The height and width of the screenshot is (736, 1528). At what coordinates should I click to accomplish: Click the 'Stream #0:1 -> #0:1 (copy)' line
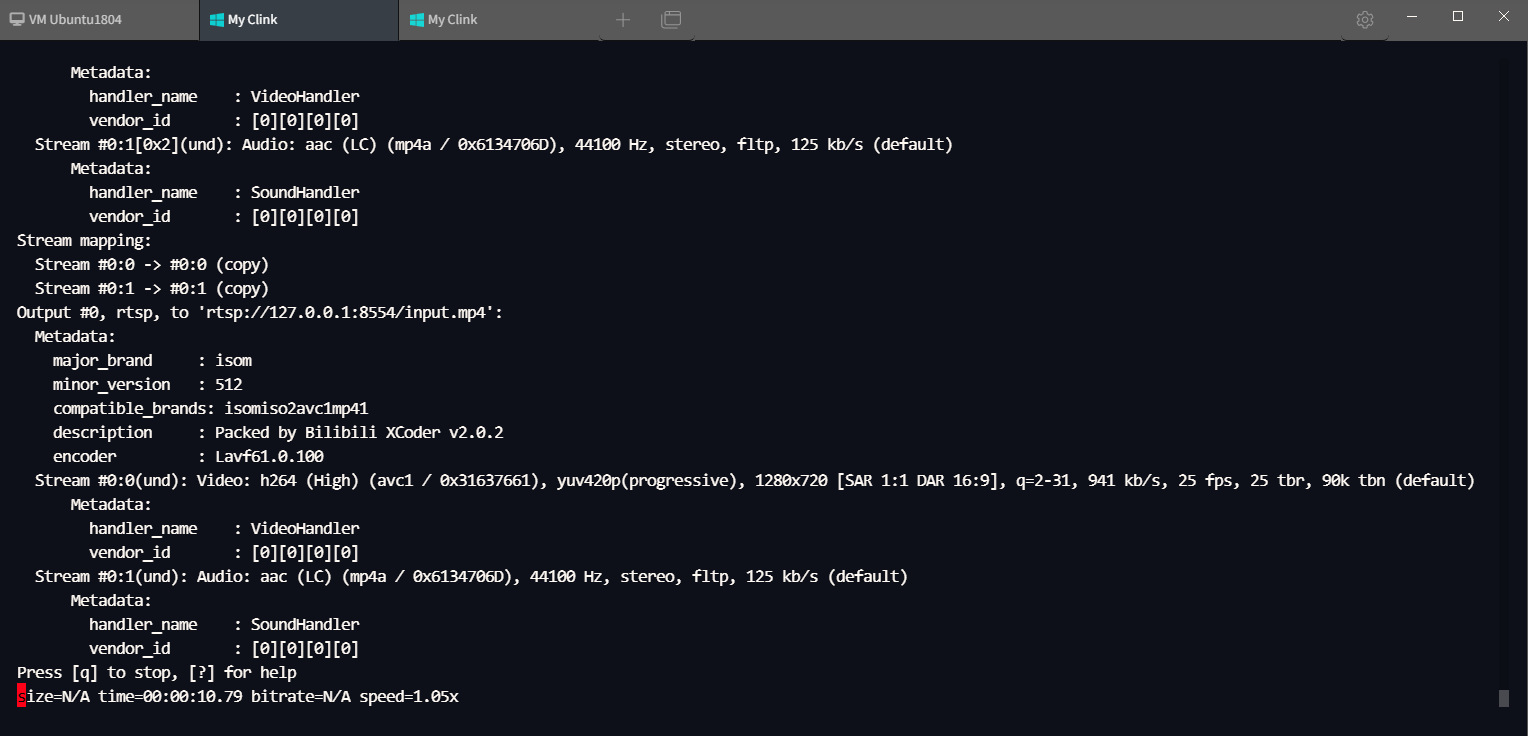(x=152, y=288)
